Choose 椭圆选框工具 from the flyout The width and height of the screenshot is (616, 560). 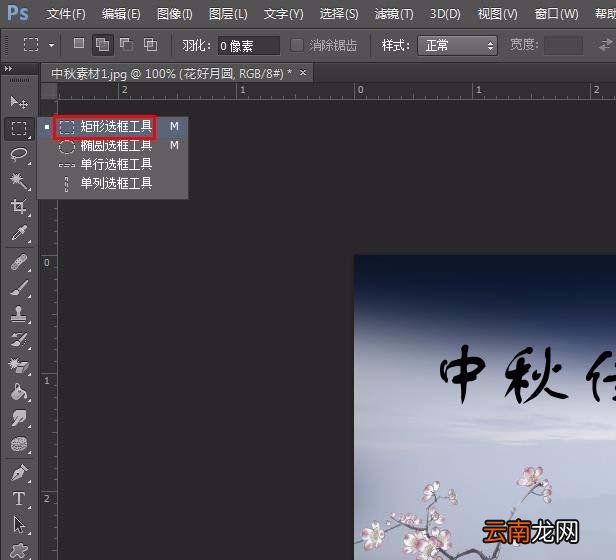(x=113, y=146)
